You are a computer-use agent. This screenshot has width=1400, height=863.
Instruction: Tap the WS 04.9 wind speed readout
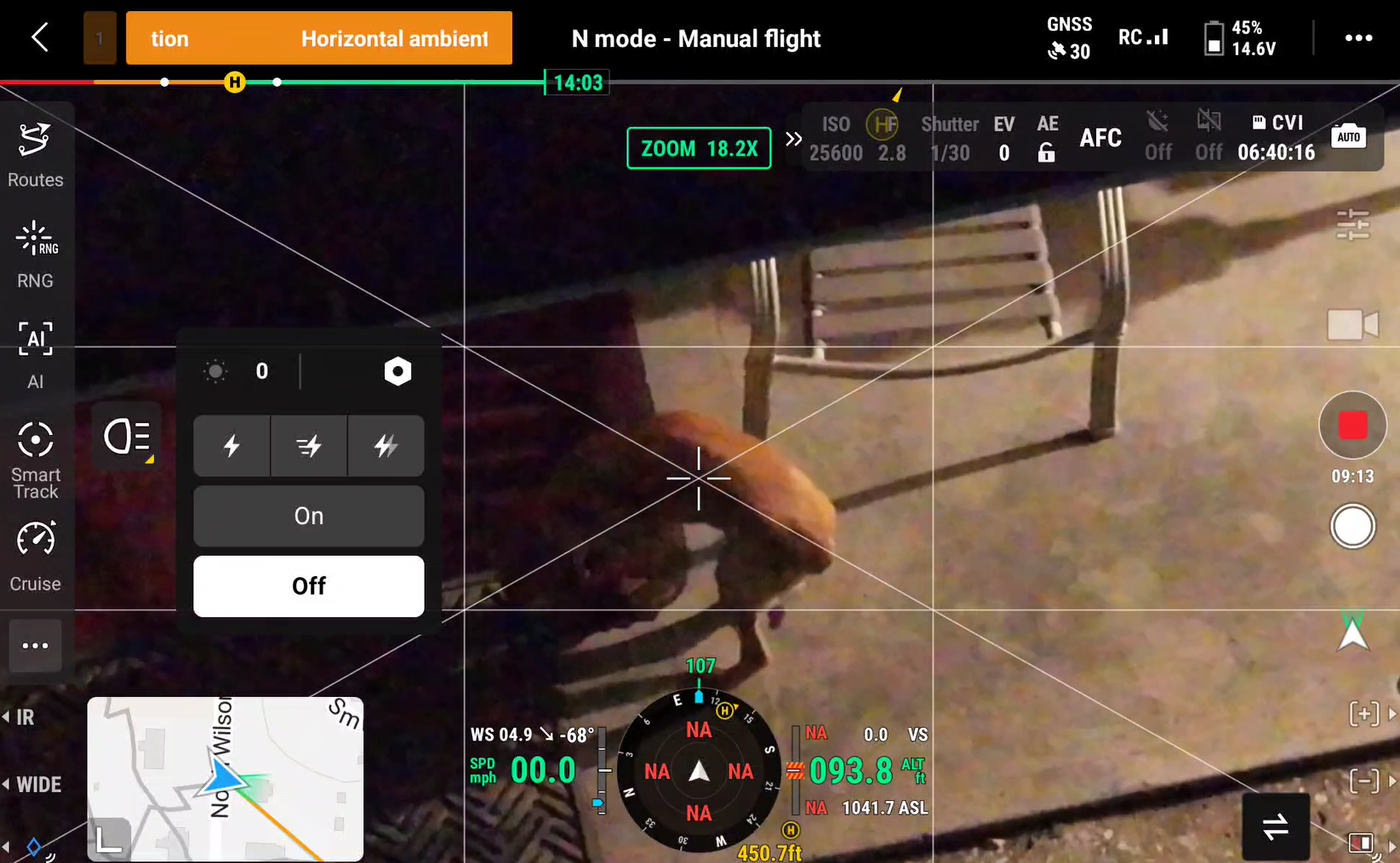(x=532, y=734)
